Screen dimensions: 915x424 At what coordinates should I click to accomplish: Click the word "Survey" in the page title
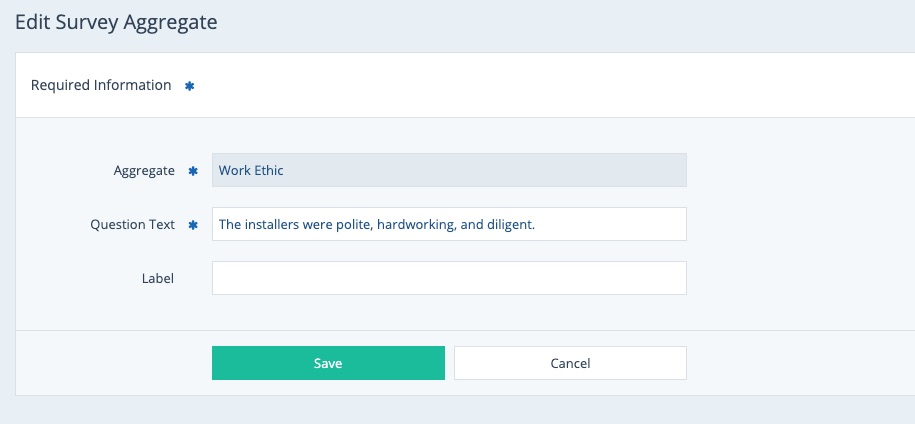pos(88,21)
